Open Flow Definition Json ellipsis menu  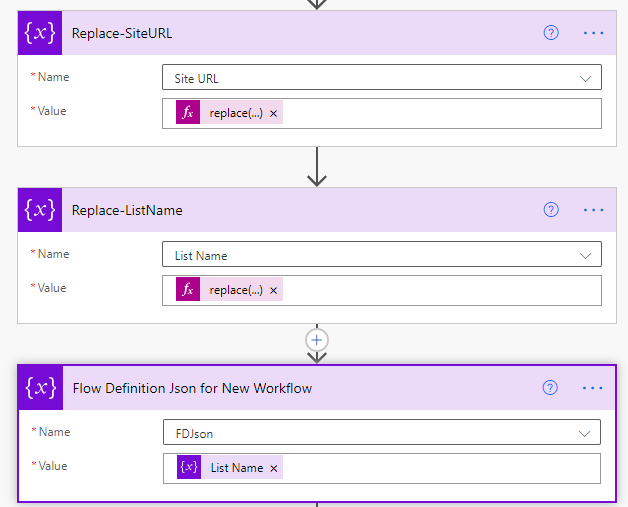(x=594, y=388)
